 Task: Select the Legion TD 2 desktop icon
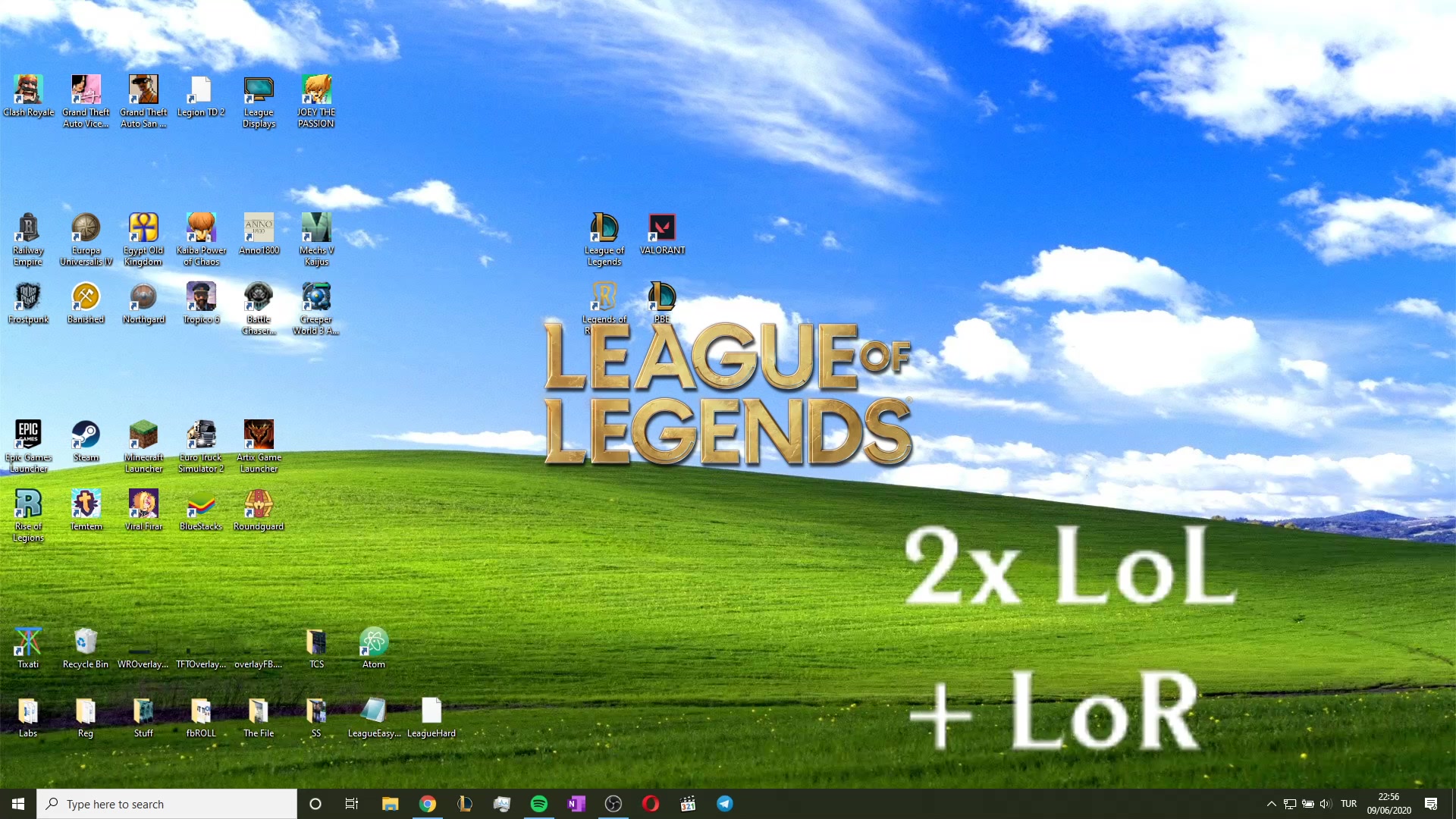click(x=201, y=96)
